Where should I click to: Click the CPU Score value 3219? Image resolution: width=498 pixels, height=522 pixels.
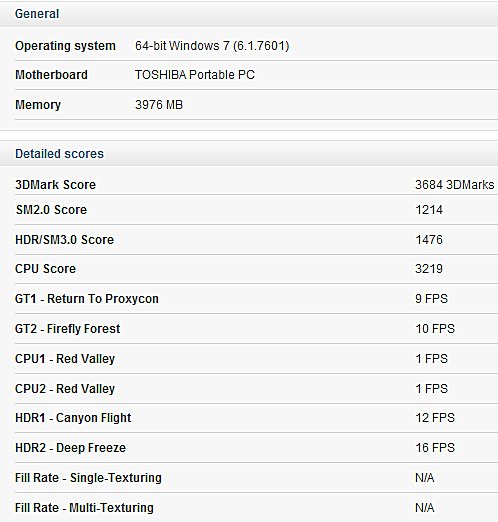(x=429, y=269)
